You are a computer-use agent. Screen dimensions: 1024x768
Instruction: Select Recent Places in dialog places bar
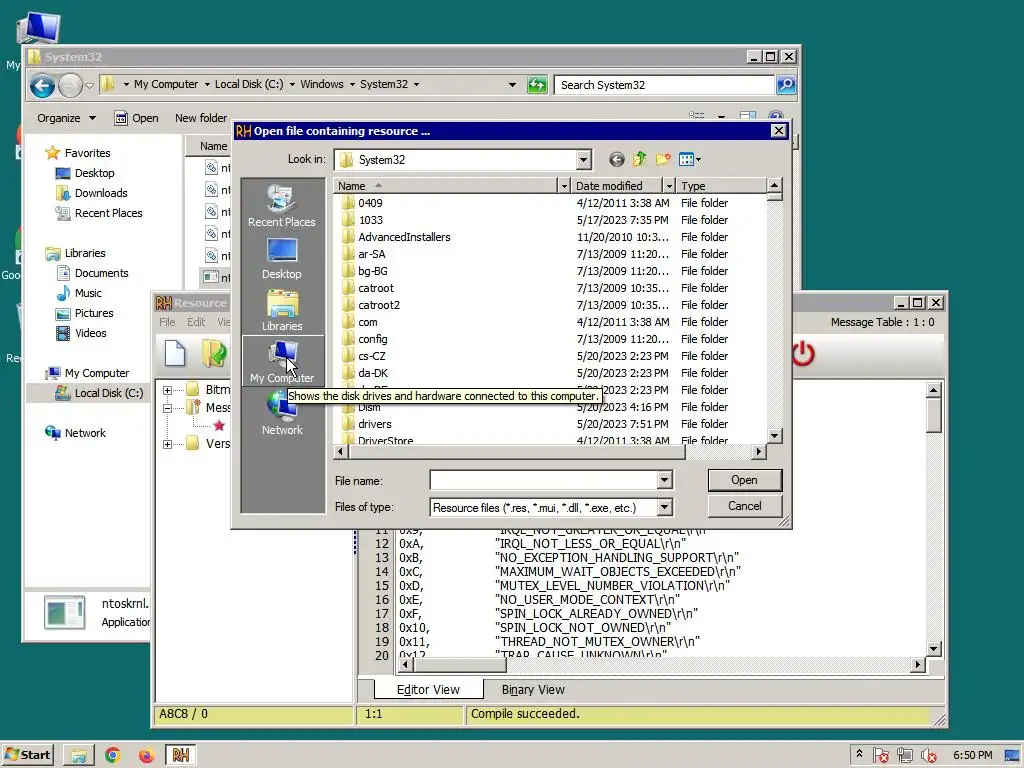point(282,206)
